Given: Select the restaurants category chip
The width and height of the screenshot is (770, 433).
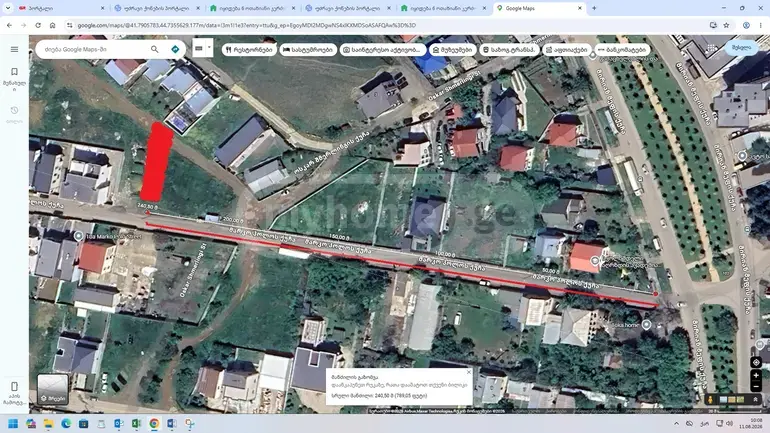Looking at the screenshot, I should 248,50.
